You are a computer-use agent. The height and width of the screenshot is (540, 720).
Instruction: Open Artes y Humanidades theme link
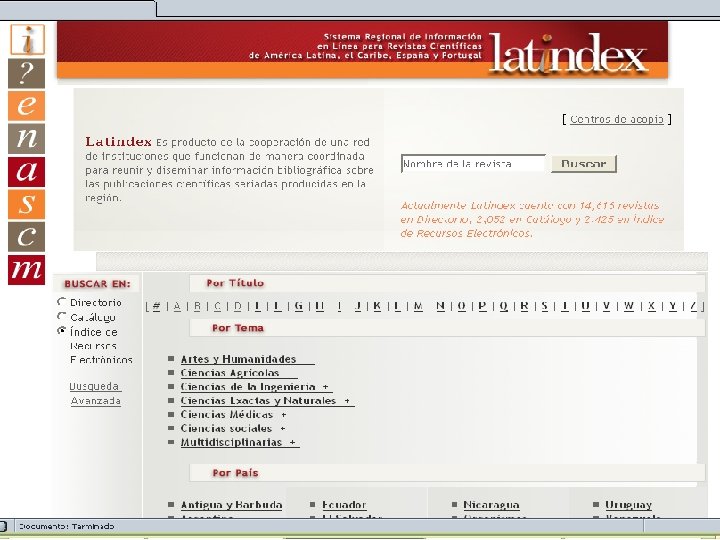238,359
